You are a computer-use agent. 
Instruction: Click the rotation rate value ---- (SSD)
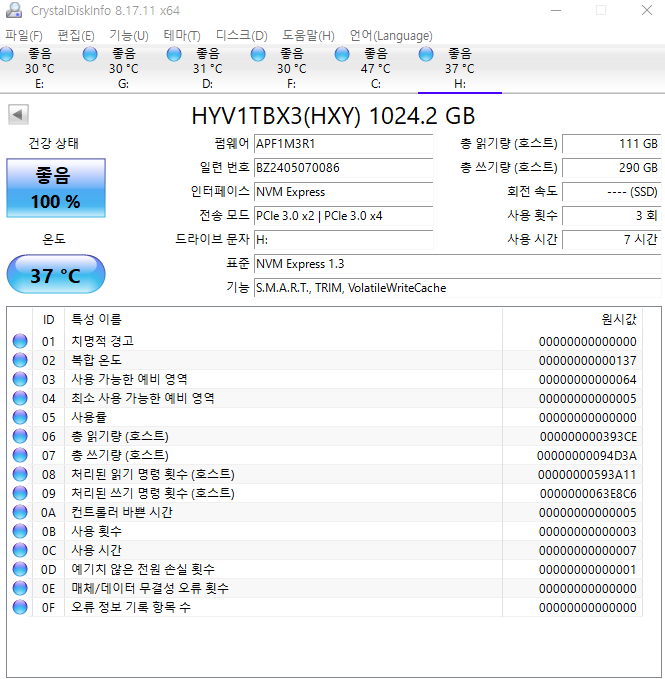point(612,192)
